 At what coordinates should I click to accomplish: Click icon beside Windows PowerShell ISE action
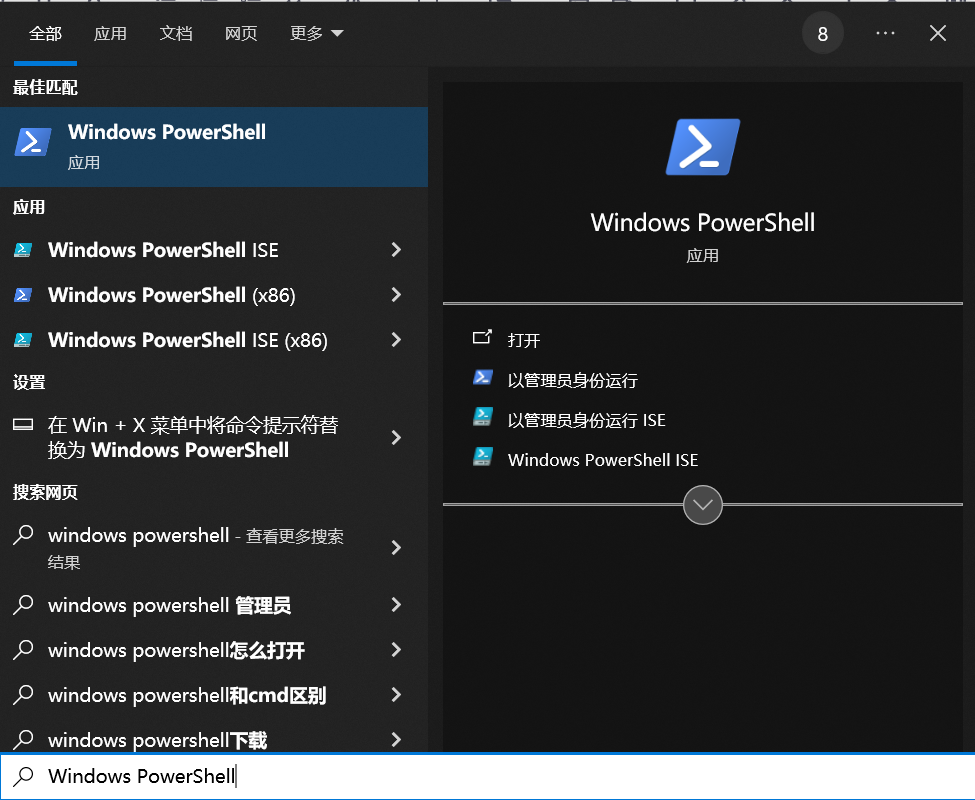(483, 457)
